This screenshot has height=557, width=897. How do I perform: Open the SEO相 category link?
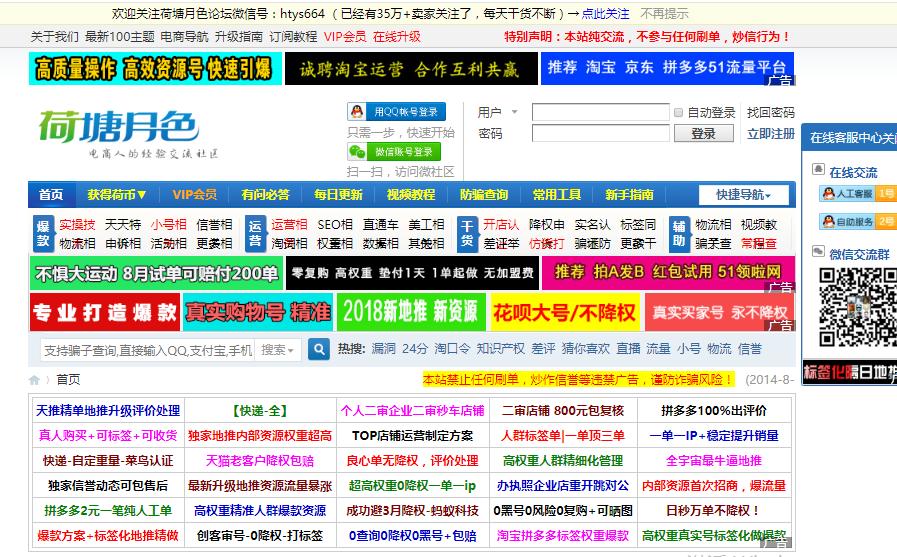point(335,225)
